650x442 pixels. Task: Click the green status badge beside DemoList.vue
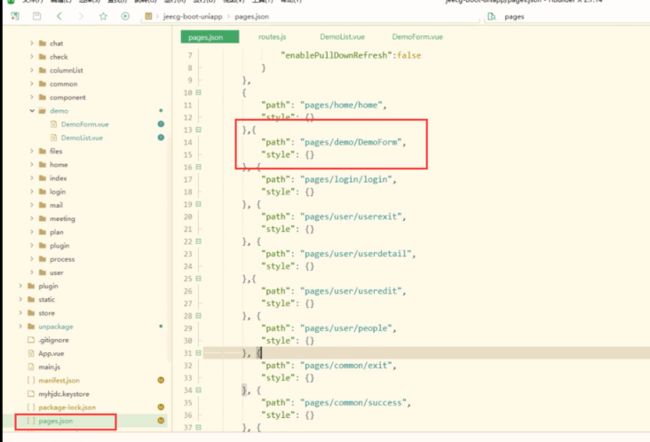tap(161, 137)
